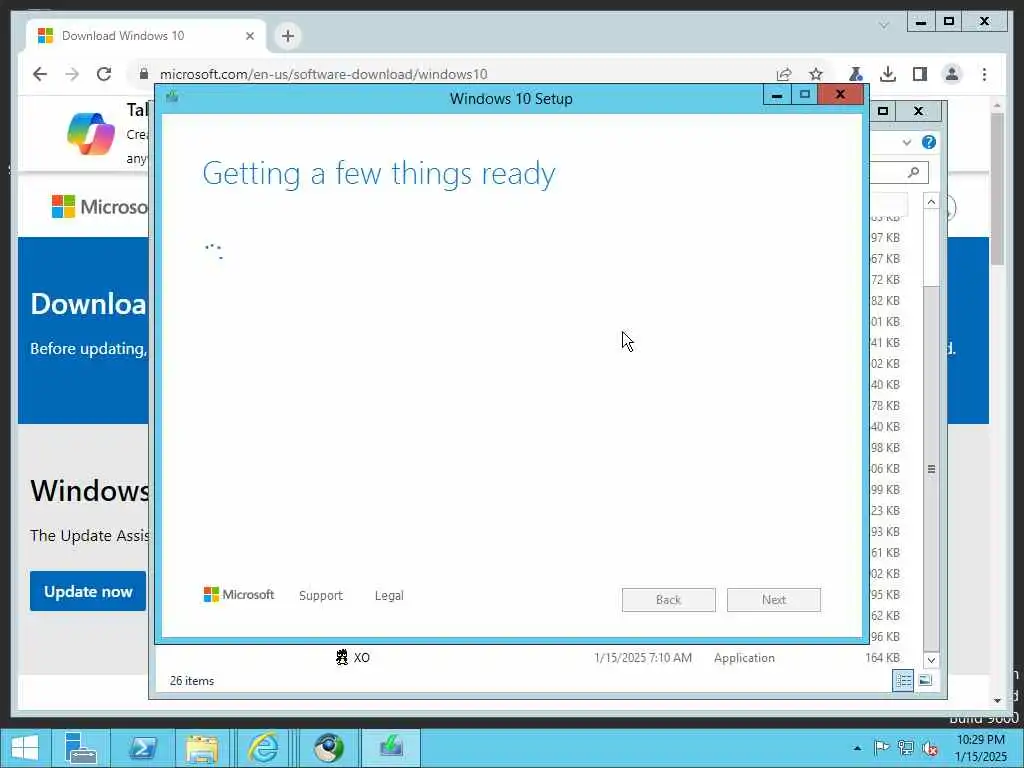The width and height of the screenshot is (1024, 768).
Task: Open the Windows Start button
Action: click(x=25, y=748)
